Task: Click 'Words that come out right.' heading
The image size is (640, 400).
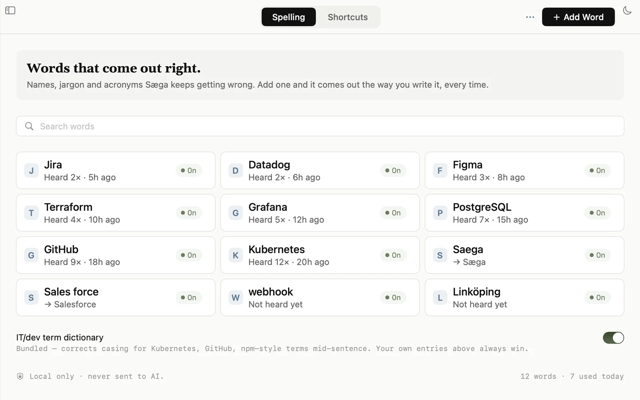Action: pos(113,68)
